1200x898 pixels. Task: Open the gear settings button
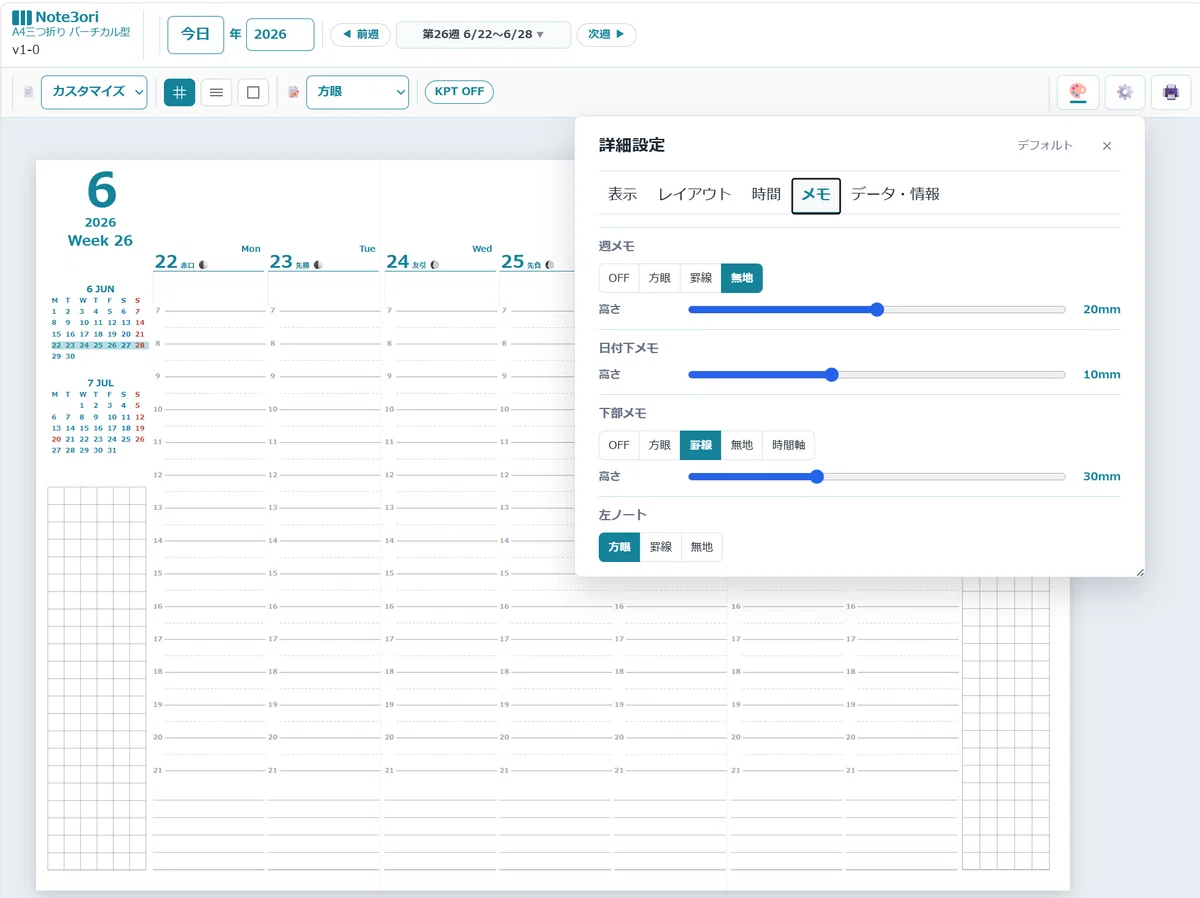point(1125,92)
